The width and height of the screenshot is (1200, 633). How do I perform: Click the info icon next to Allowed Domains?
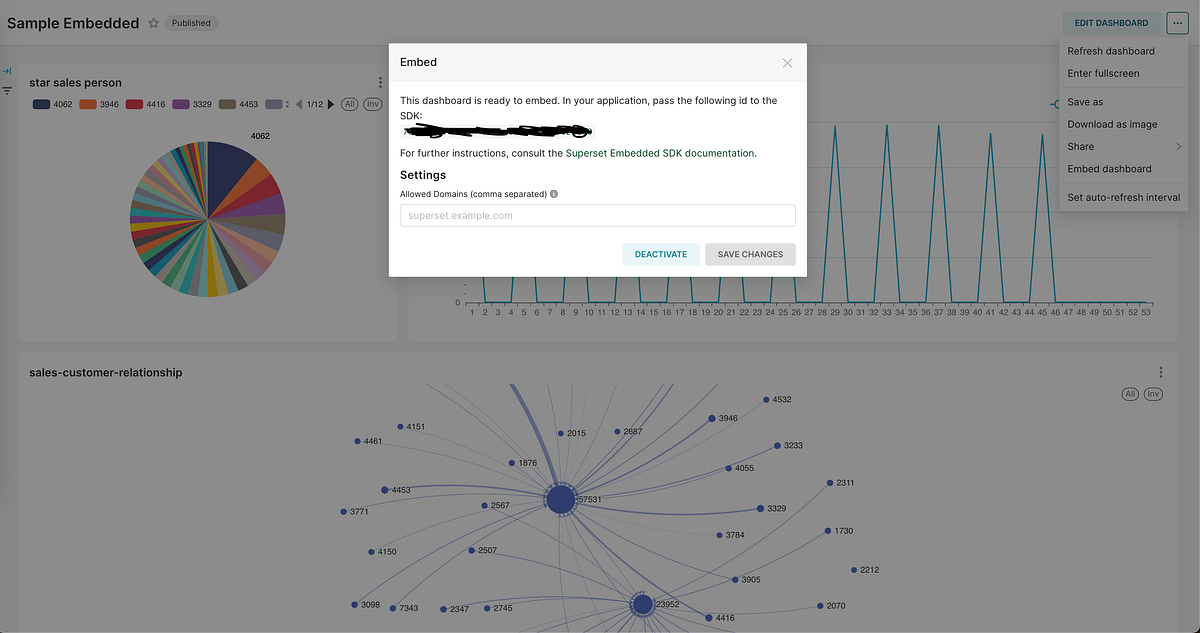coord(554,194)
